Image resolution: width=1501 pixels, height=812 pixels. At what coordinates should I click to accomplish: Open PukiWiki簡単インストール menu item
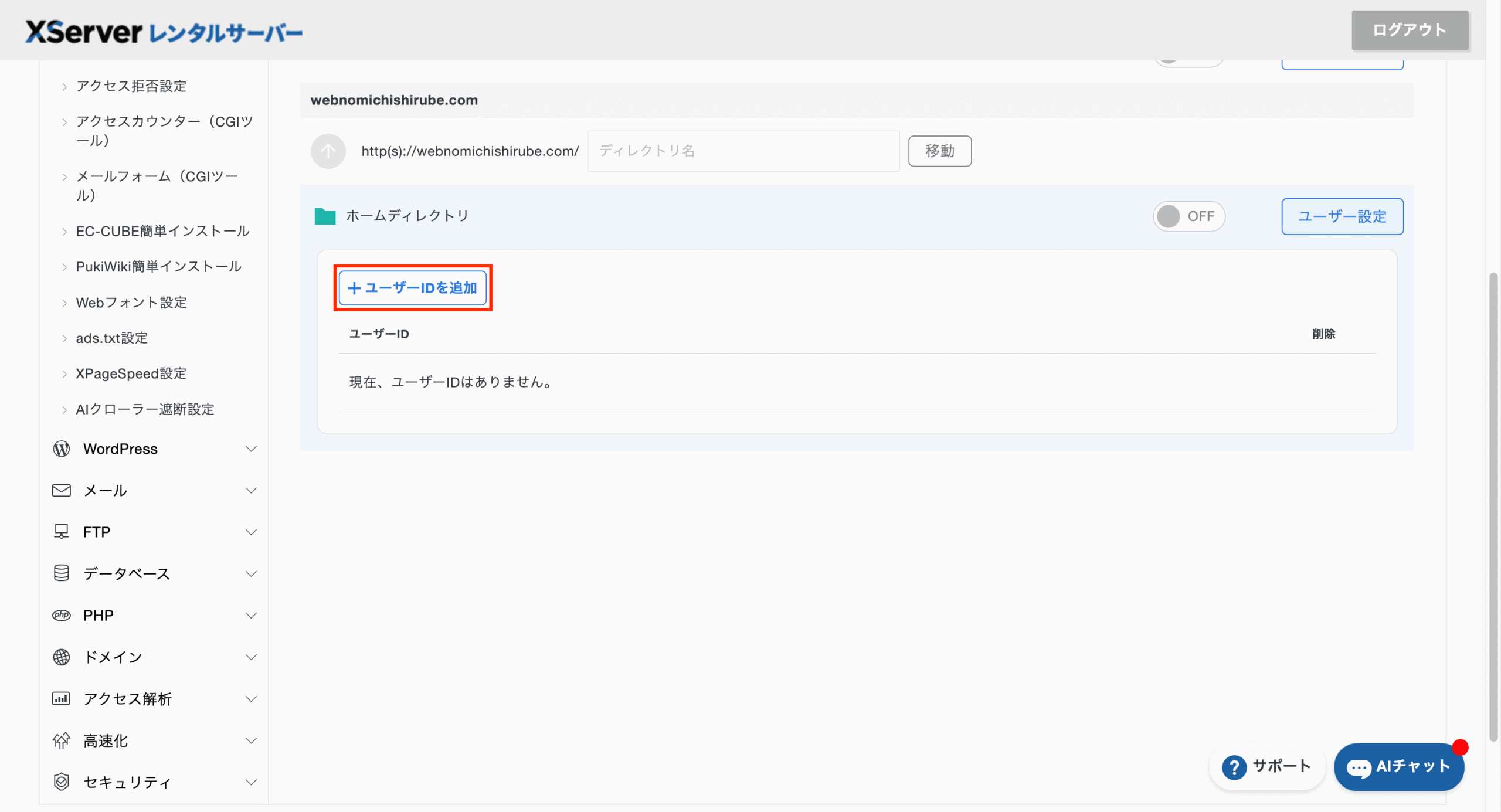[158, 267]
